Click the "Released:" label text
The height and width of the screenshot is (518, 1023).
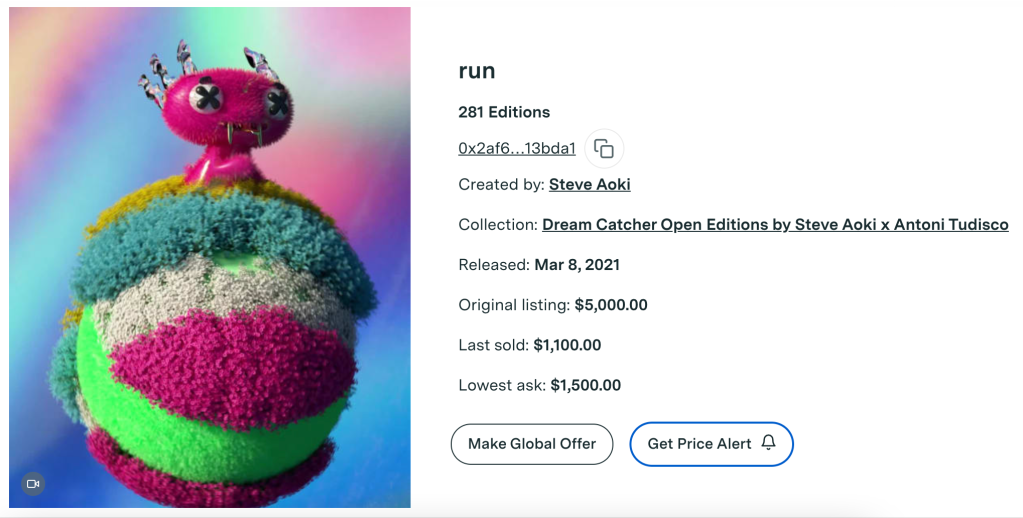tap(494, 265)
